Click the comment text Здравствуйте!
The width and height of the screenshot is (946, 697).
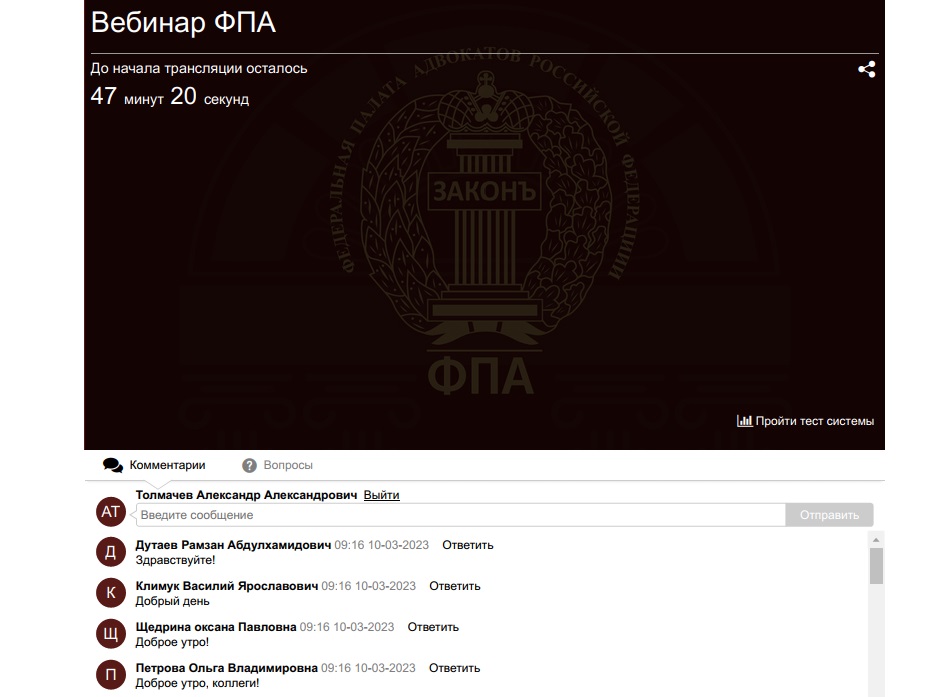(175, 560)
